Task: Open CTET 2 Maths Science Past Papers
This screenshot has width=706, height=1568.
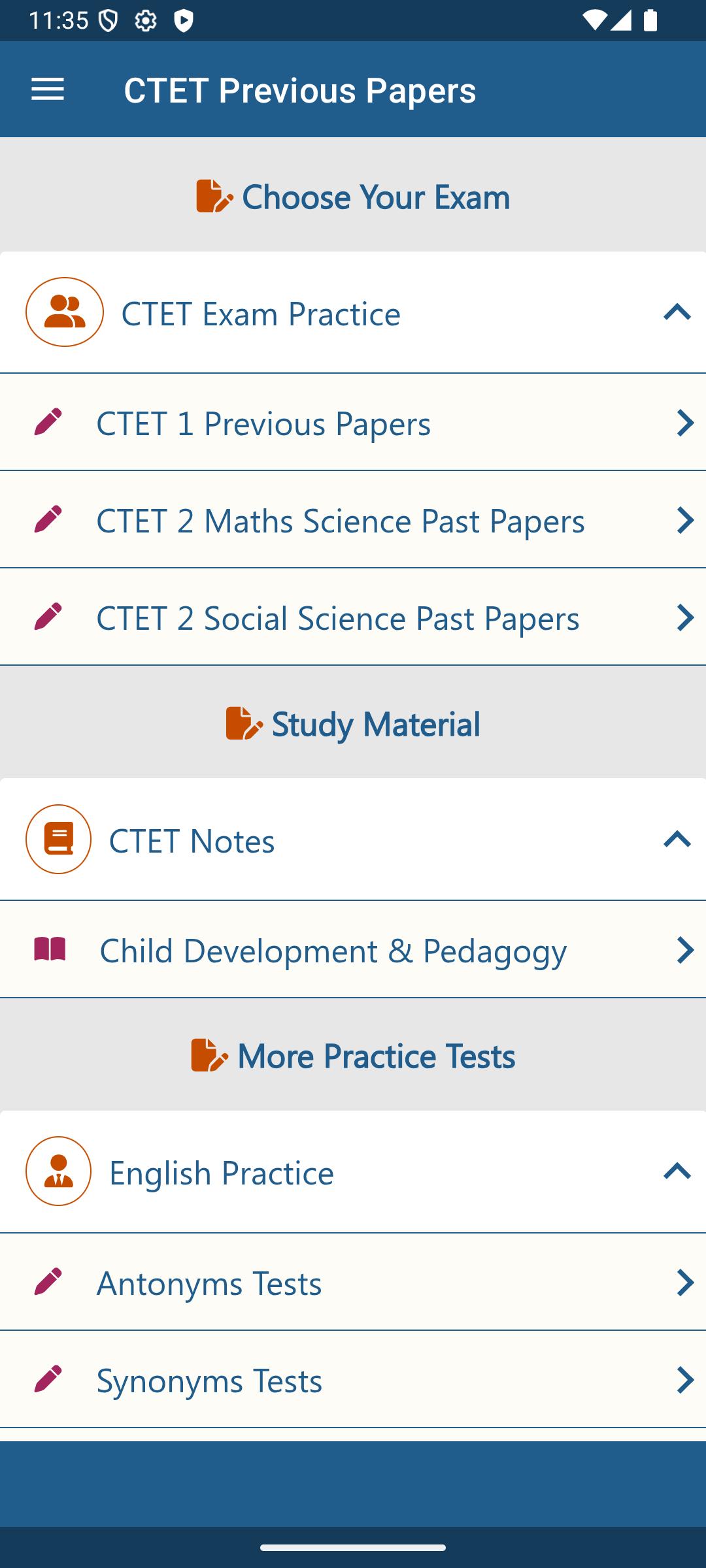Action: pyautogui.click(x=340, y=521)
